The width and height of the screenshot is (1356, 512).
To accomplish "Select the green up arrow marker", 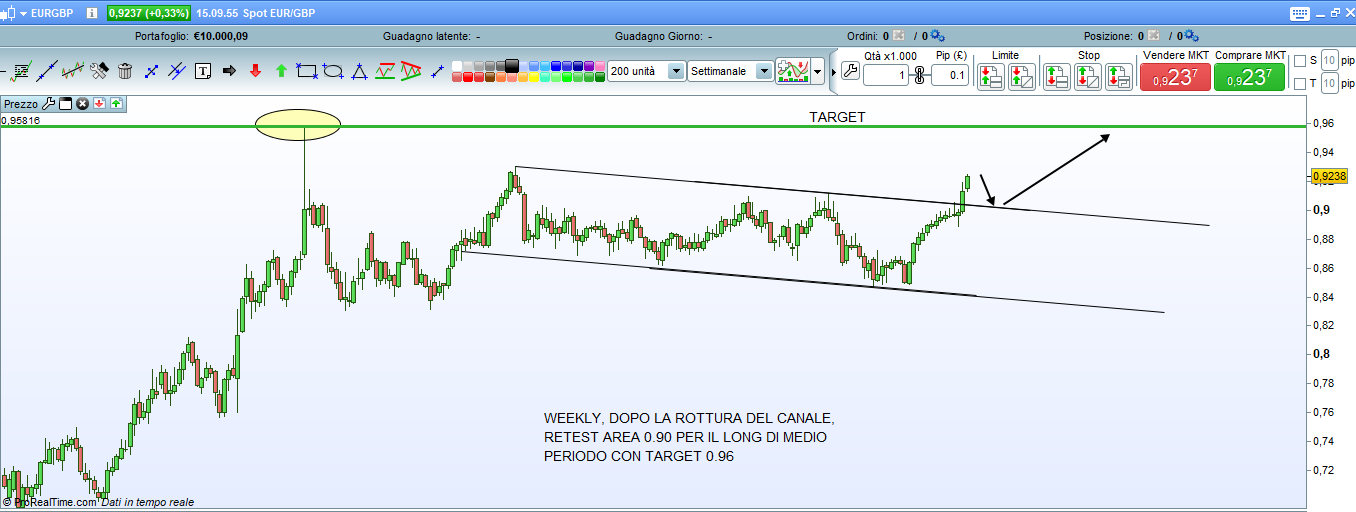I will (x=281, y=71).
